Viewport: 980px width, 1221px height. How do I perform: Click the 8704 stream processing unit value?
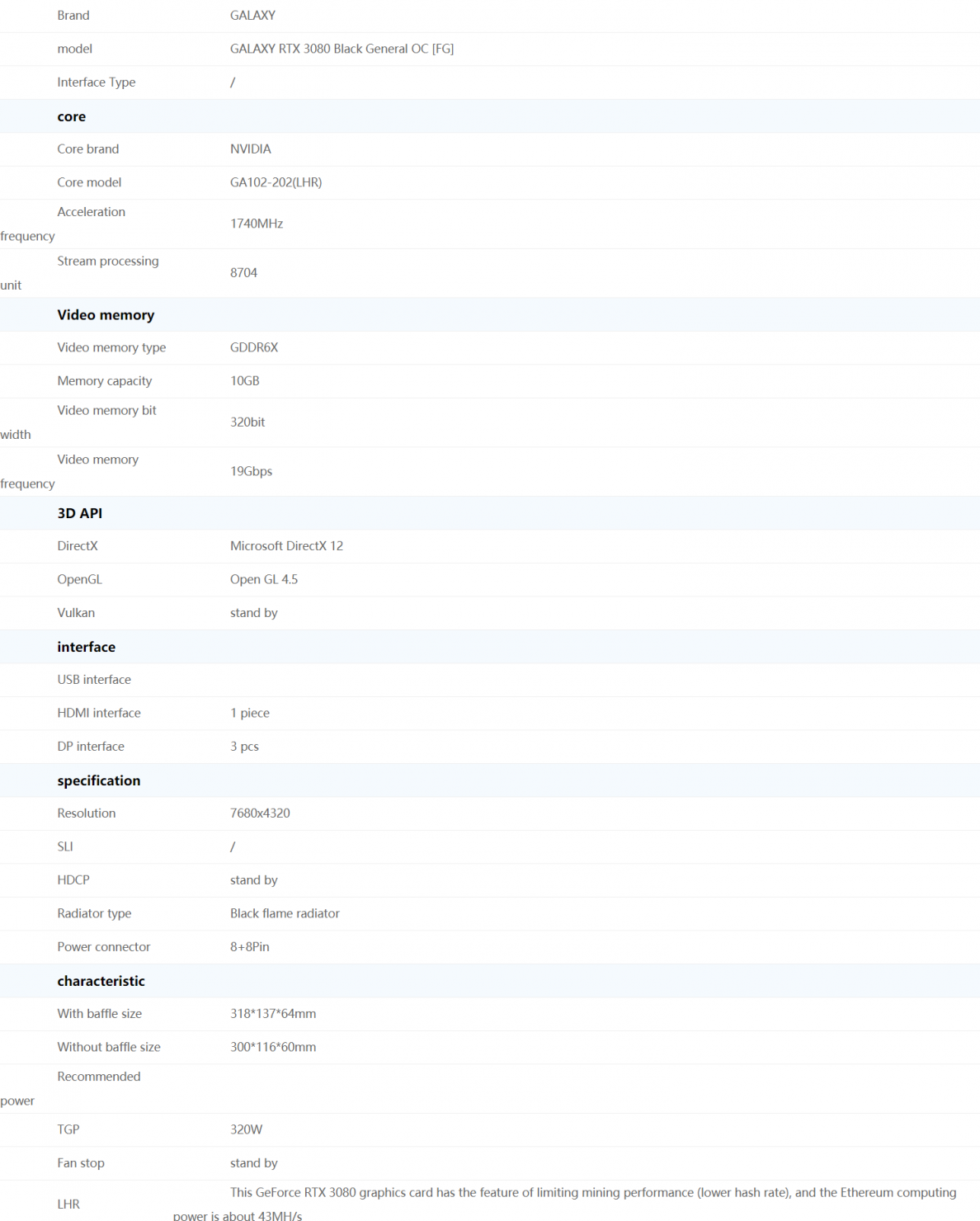243,273
